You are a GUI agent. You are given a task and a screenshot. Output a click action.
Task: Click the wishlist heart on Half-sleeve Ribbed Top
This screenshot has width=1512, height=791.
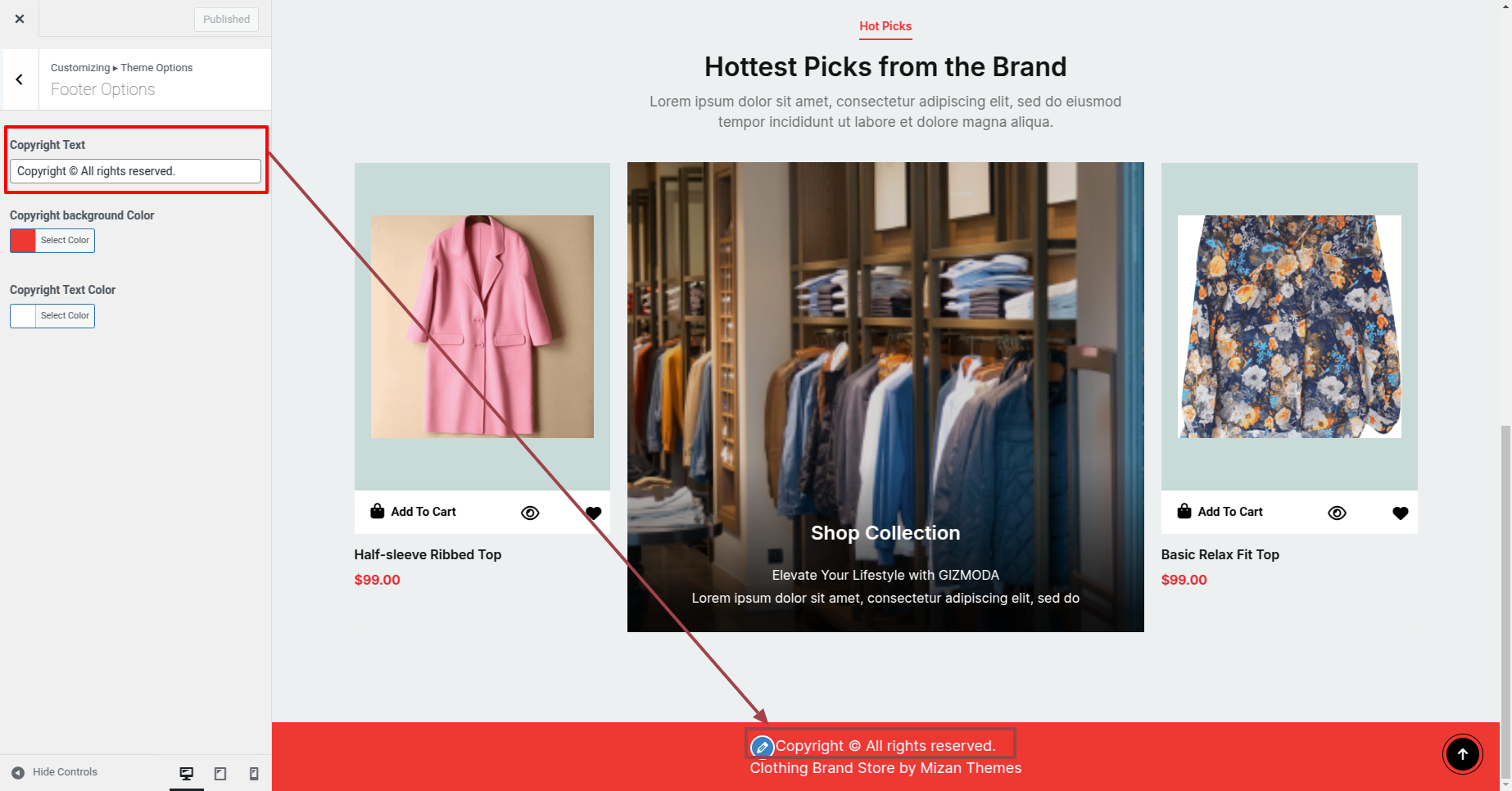594,513
